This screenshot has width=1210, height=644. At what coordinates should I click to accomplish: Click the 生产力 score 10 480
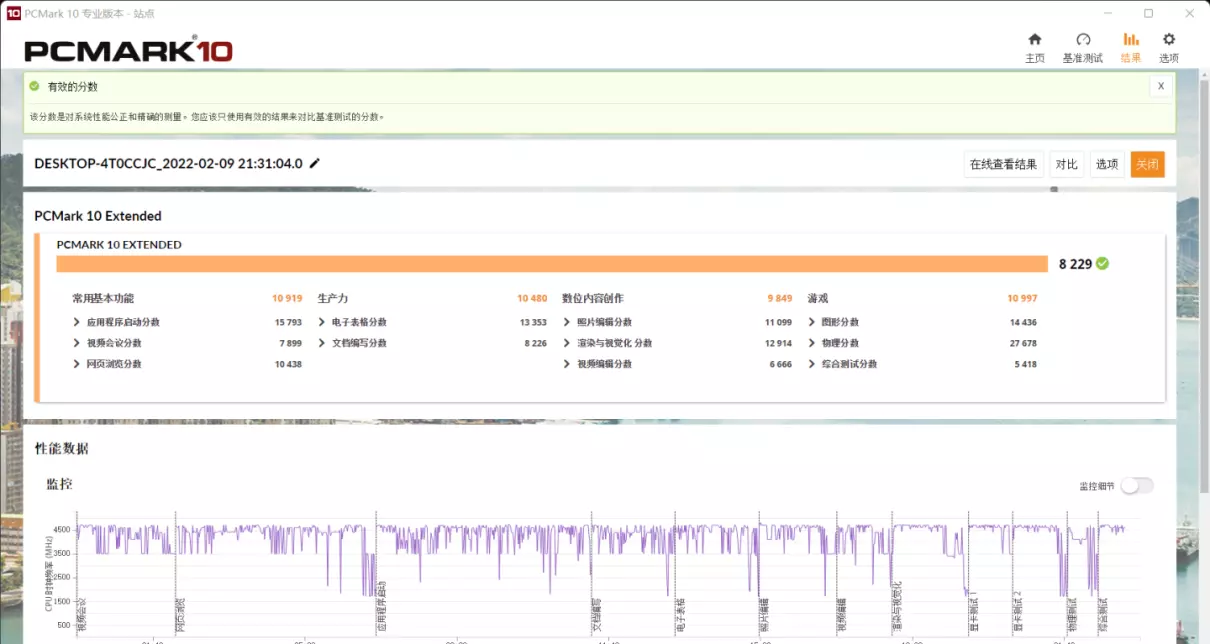pos(532,298)
